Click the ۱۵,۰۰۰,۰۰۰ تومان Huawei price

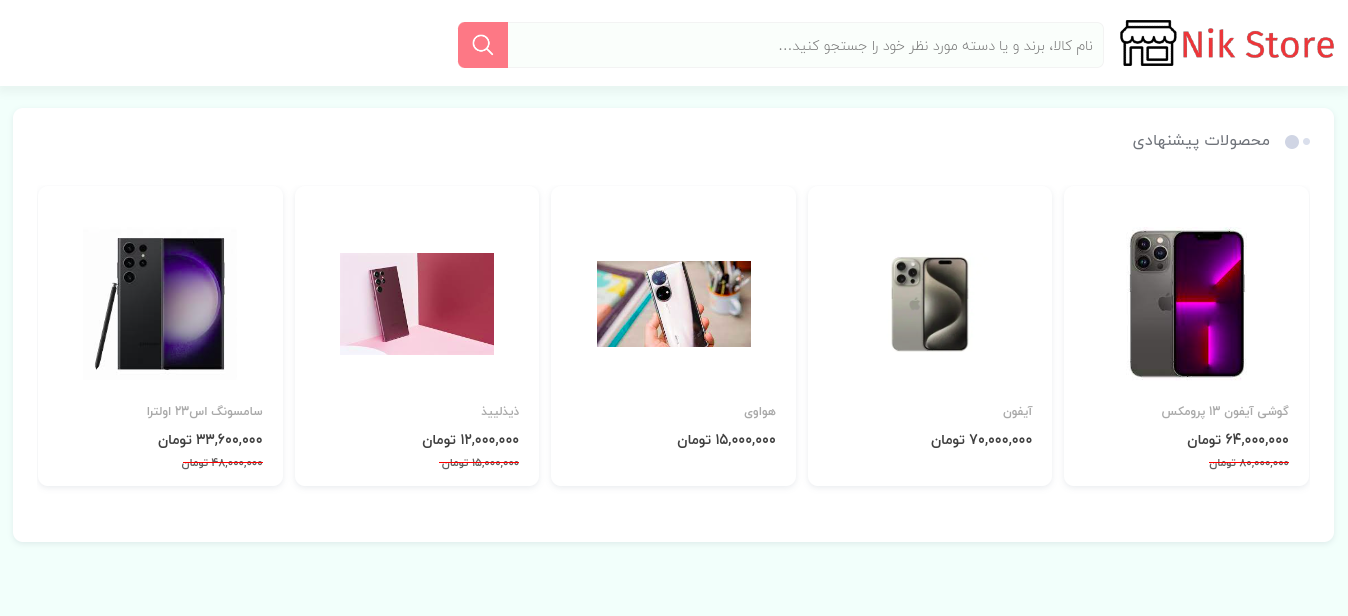727,439
